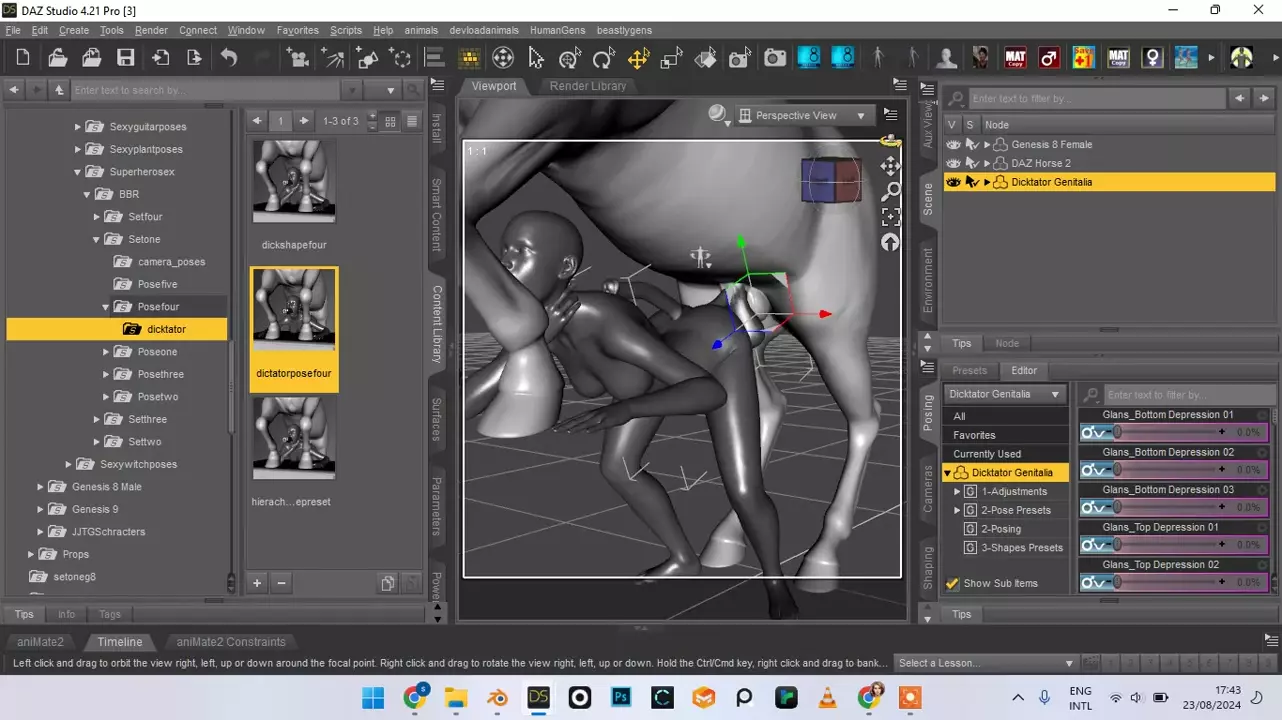The height and width of the screenshot is (720, 1282).
Task: Hide the Genesis 8 Female node
Action: pos(953,145)
